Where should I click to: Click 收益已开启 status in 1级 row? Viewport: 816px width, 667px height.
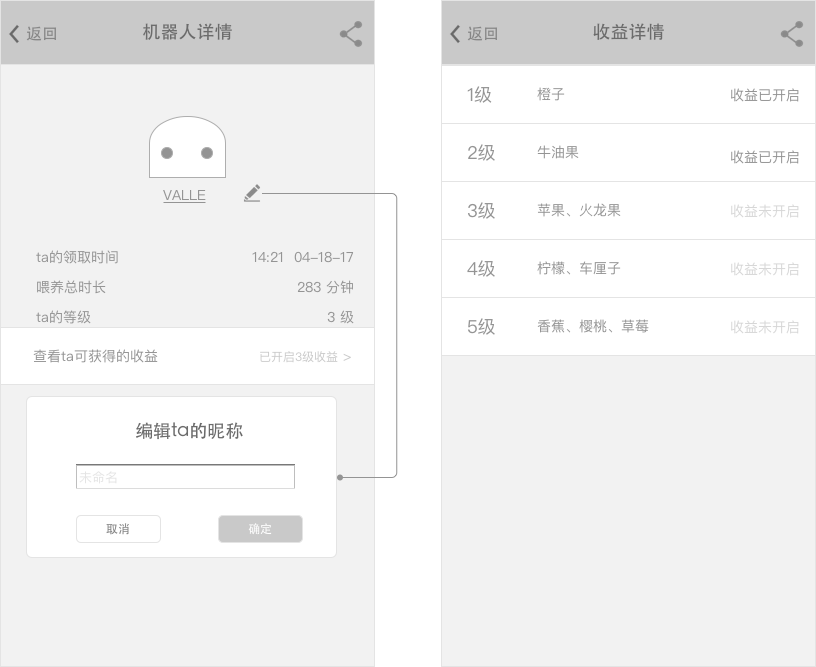tap(764, 95)
